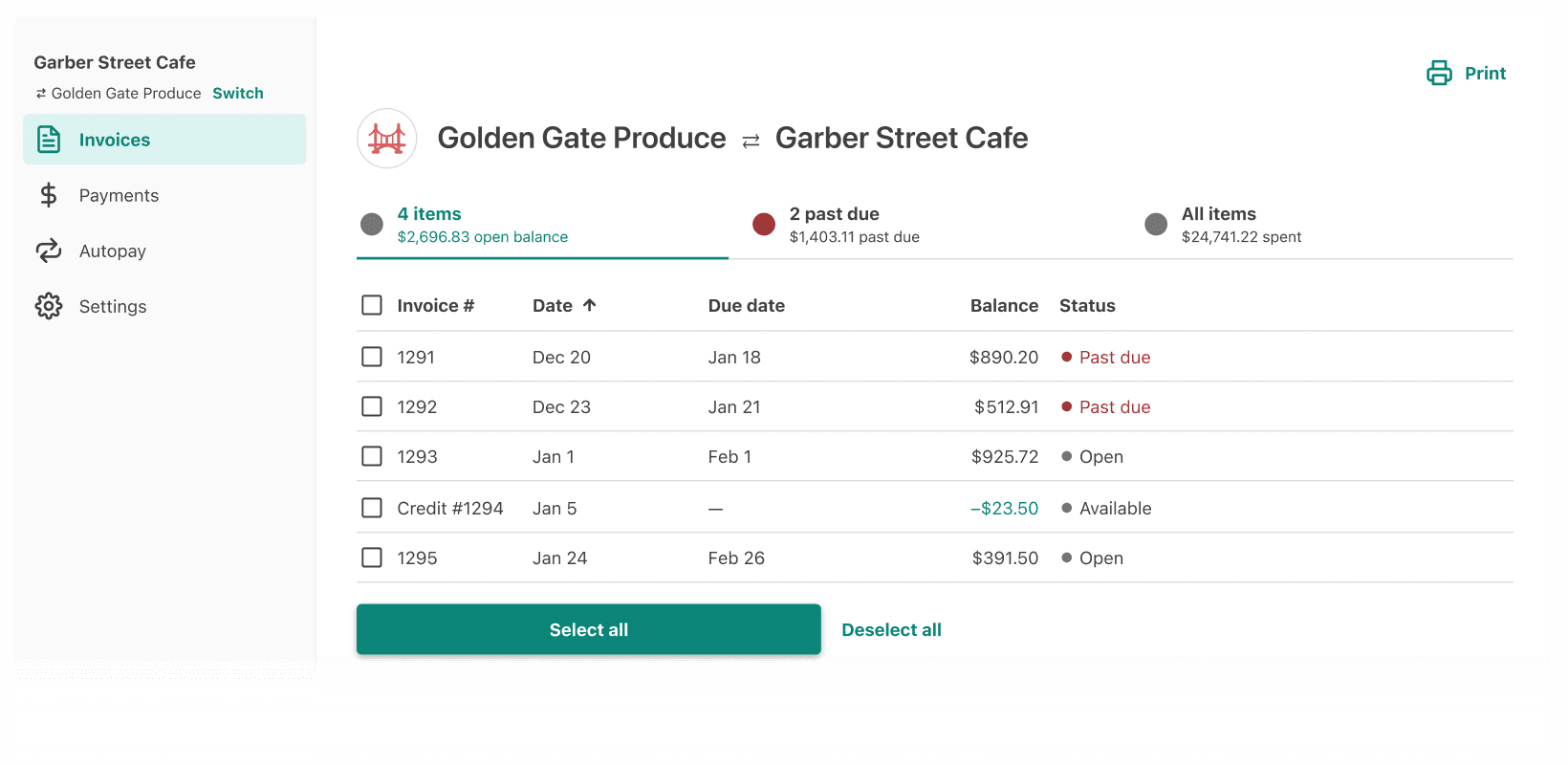Image resolution: width=1568 pixels, height=765 pixels.
Task: Click the Golden Gate bridge logo
Action: 387,139
